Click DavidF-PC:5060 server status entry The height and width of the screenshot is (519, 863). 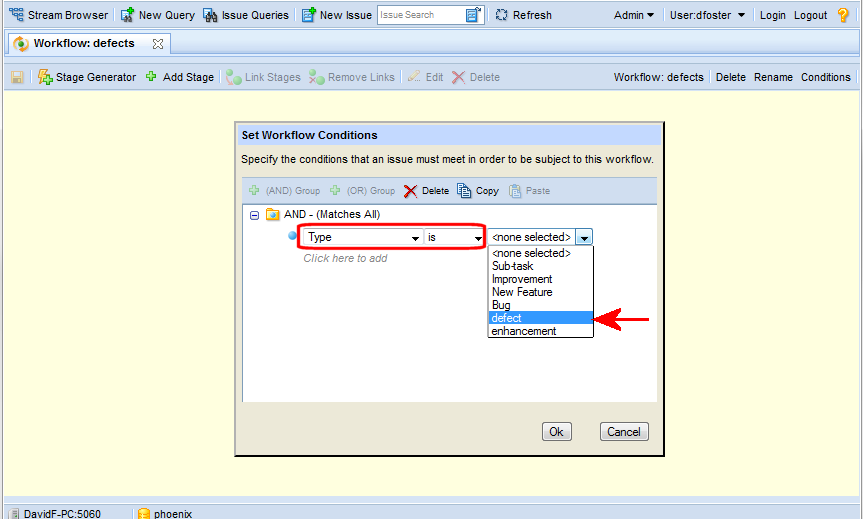55,513
